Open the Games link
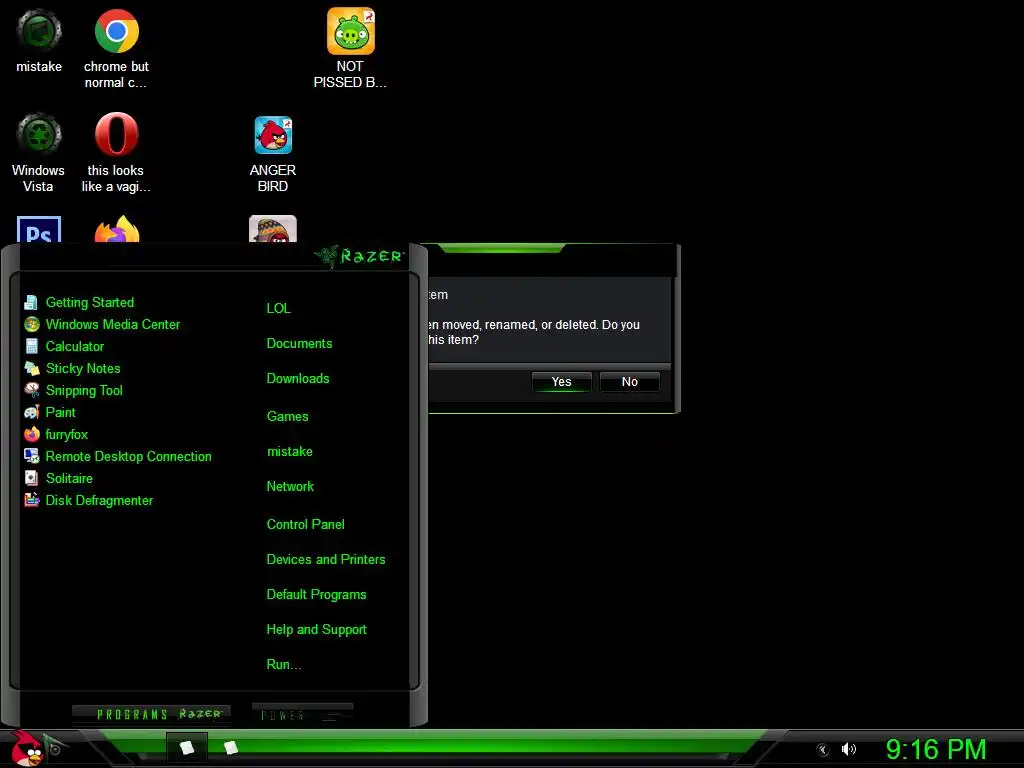The height and width of the screenshot is (768, 1024). pyautogui.click(x=287, y=417)
